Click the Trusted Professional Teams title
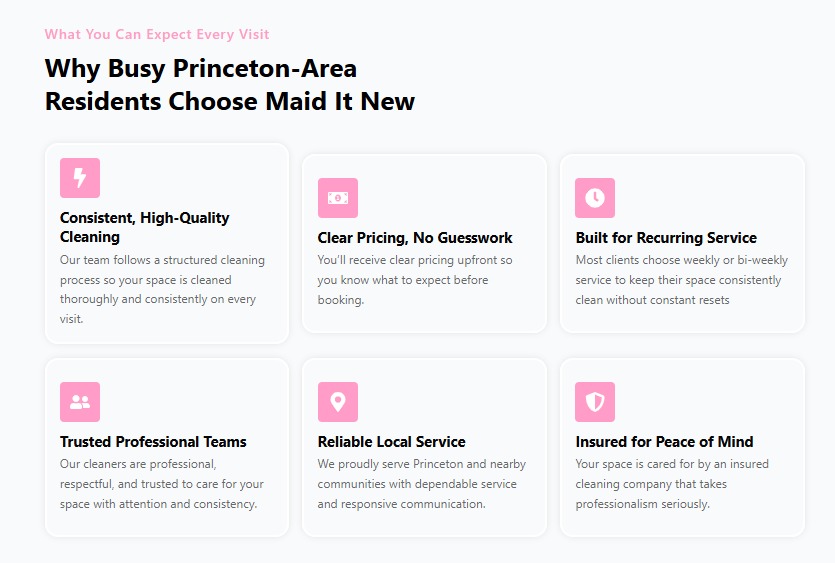The image size is (835, 563). click(x=153, y=442)
